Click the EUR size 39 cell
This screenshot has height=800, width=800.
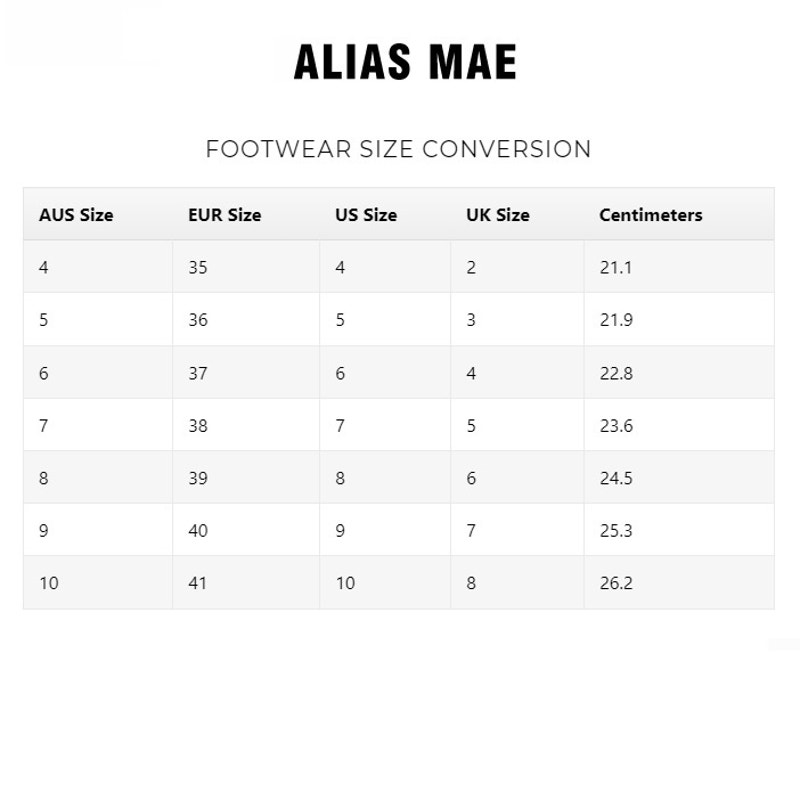pyautogui.click(x=246, y=478)
